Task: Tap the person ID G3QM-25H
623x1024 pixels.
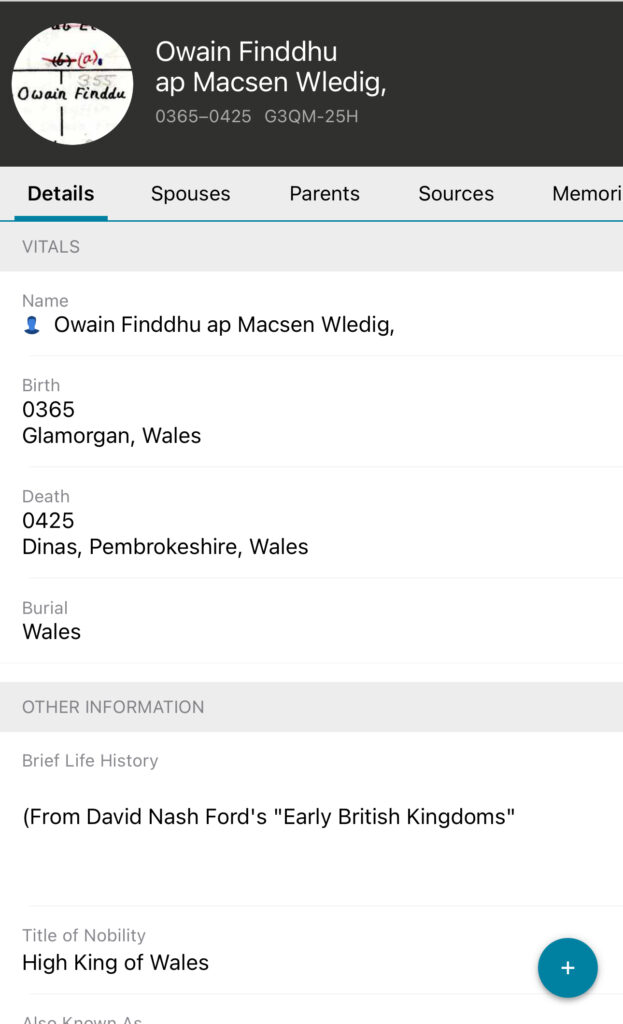Action: point(311,117)
